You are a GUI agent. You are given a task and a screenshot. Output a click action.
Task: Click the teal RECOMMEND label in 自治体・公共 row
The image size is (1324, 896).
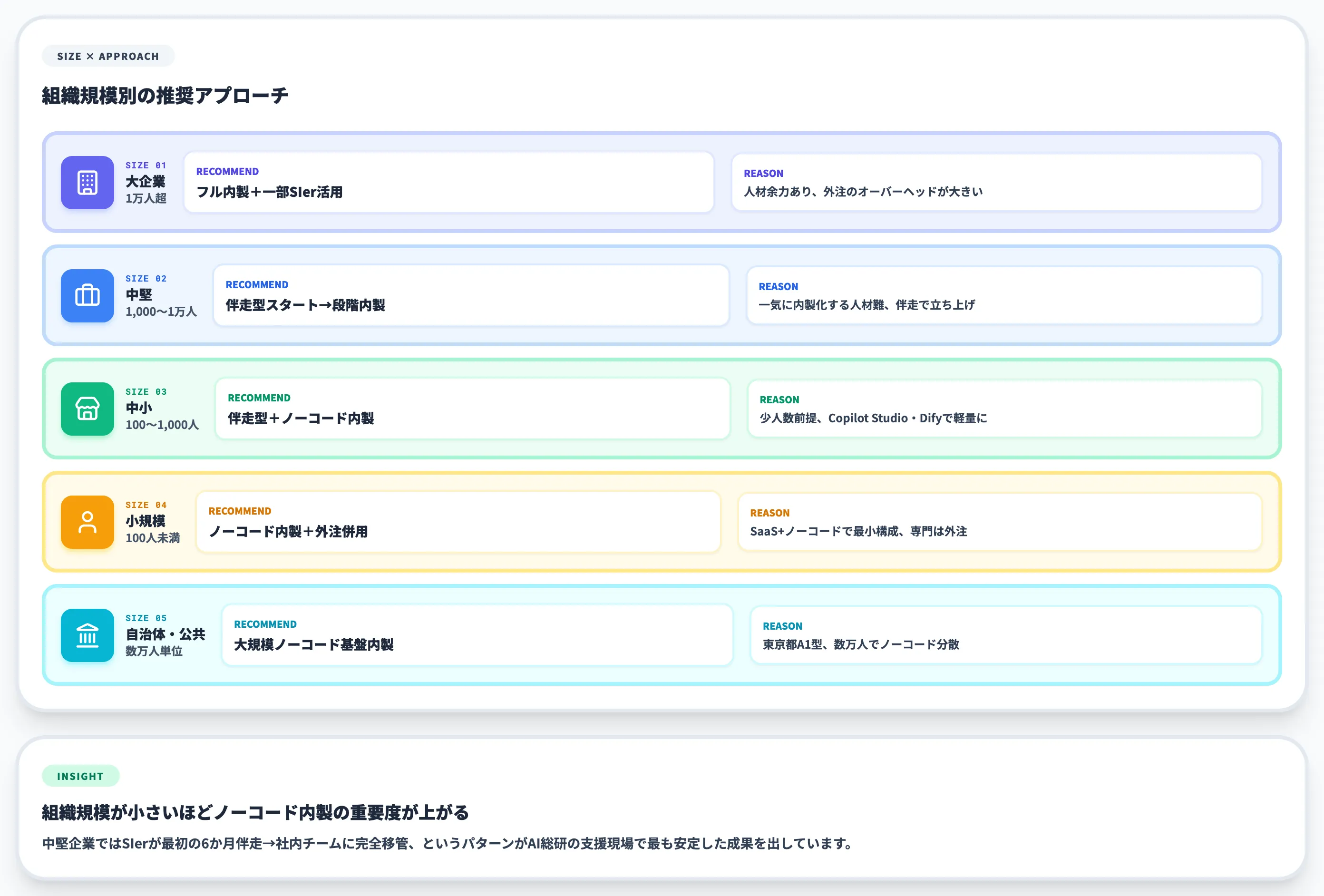click(x=265, y=624)
